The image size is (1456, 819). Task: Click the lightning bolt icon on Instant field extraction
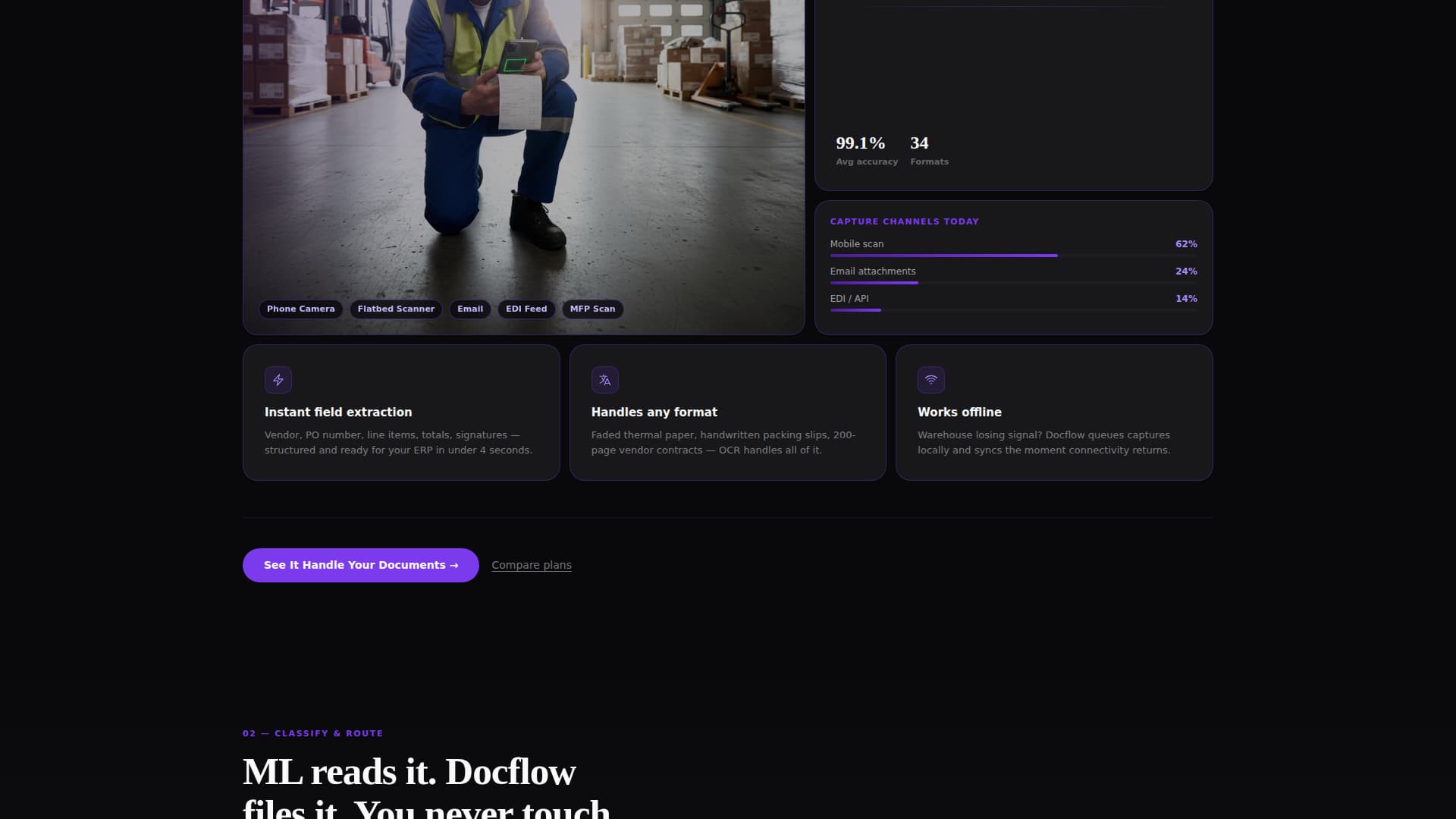(278, 380)
